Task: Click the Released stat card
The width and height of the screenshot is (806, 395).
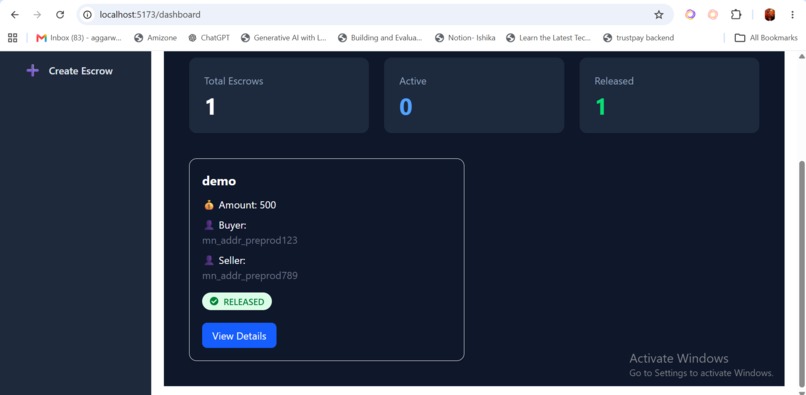Action: pyautogui.click(x=669, y=95)
